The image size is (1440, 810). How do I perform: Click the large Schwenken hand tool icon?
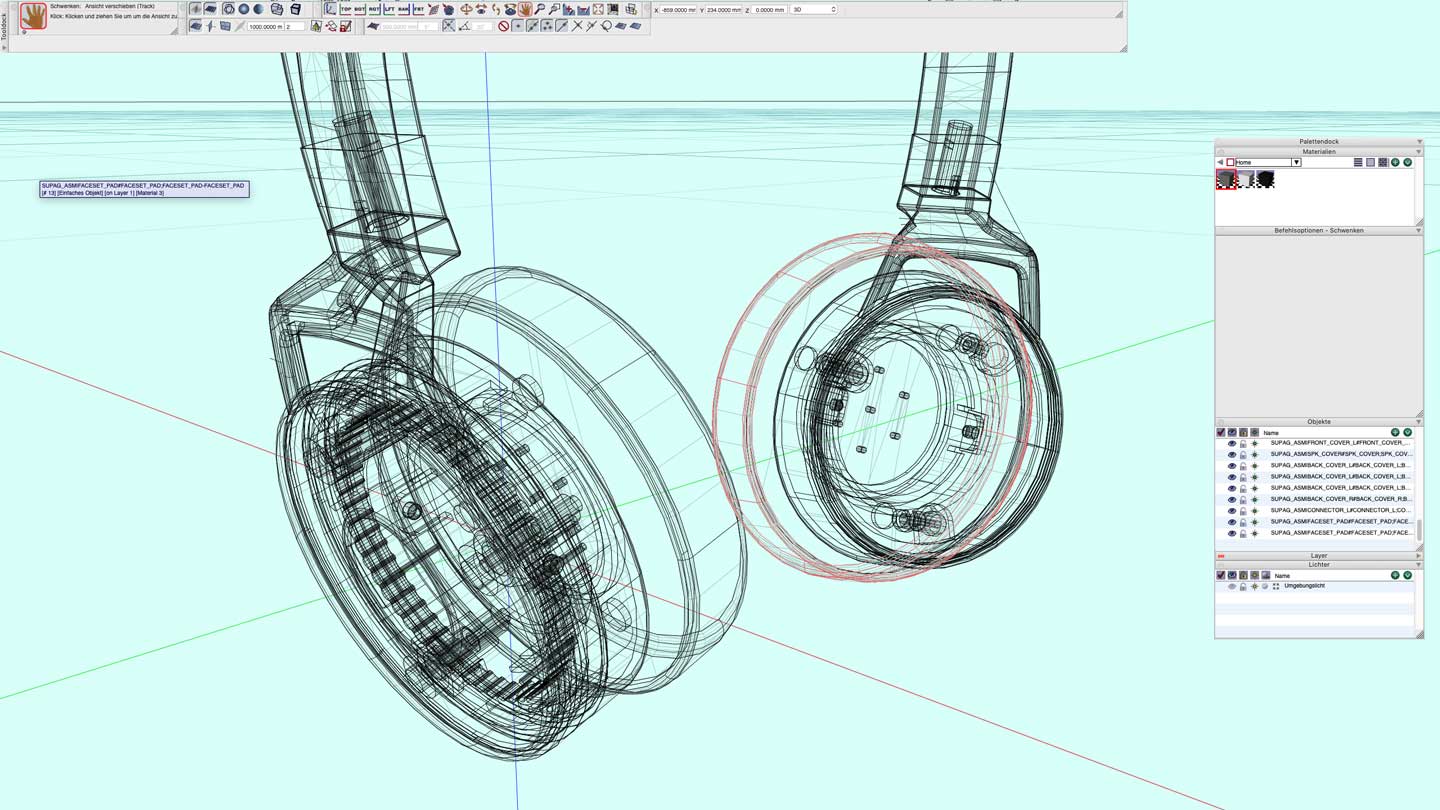click(x=33, y=15)
